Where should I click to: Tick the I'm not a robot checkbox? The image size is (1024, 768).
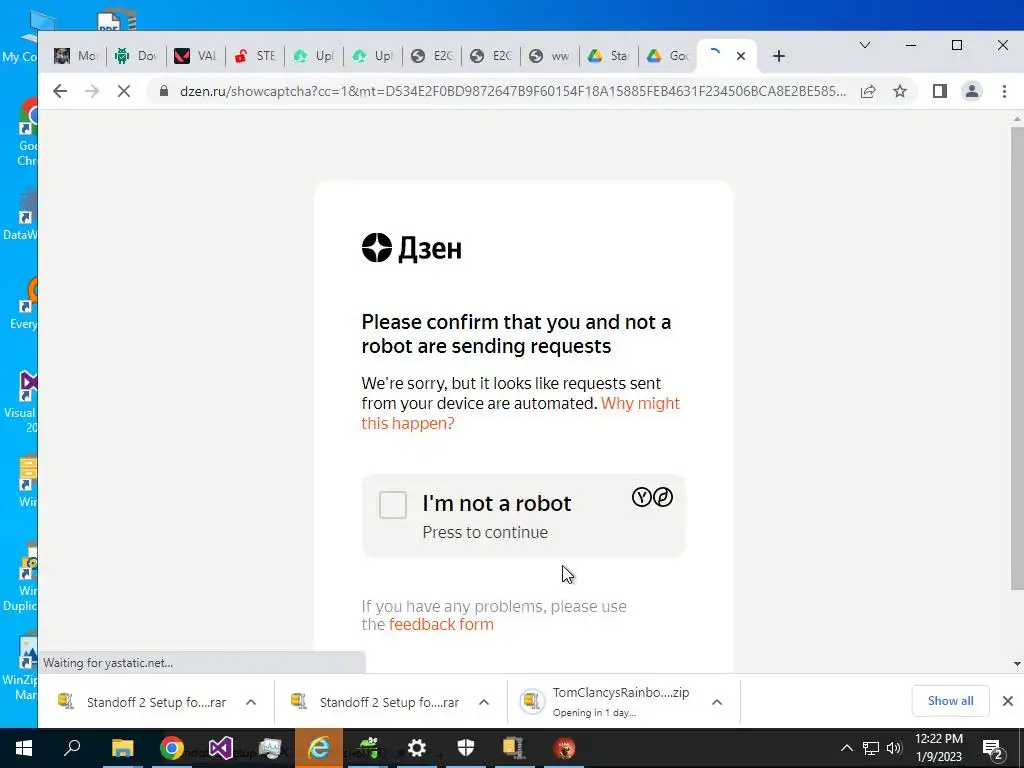[x=392, y=505]
